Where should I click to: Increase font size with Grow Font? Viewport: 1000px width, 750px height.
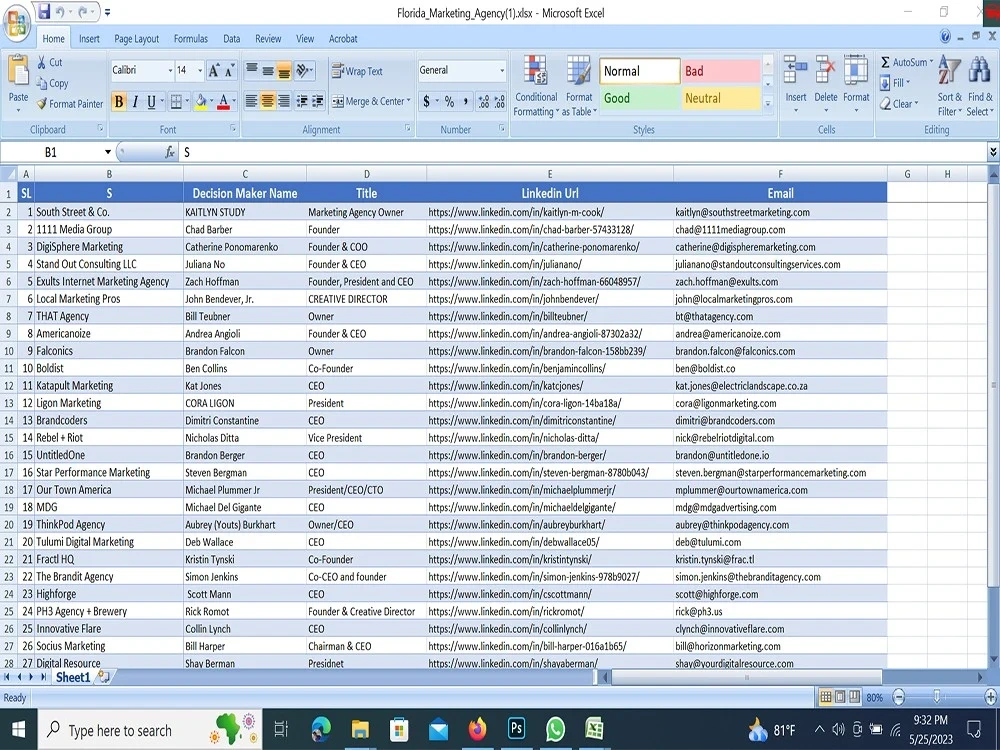214,70
